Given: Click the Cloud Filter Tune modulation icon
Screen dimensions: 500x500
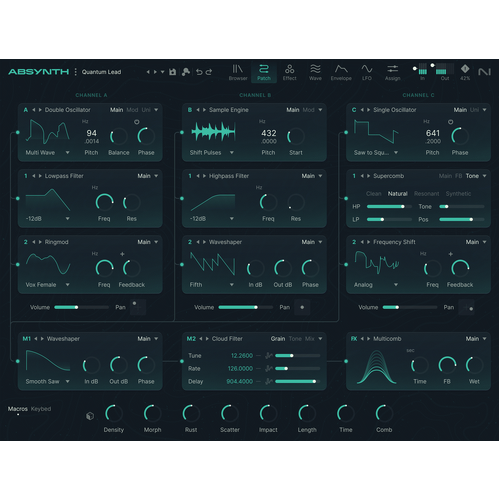Looking at the screenshot, I should pos(269,356).
